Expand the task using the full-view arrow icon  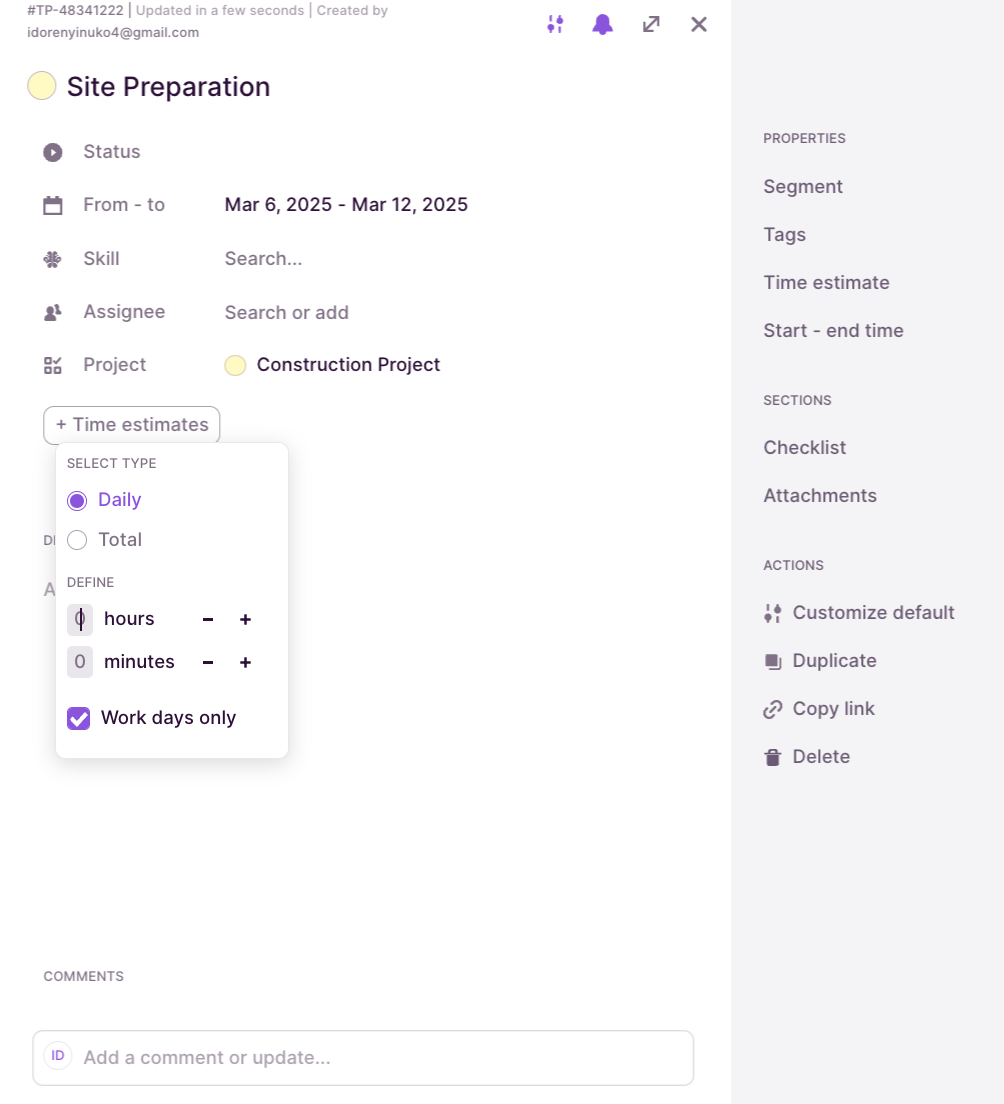click(x=651, y=24)
